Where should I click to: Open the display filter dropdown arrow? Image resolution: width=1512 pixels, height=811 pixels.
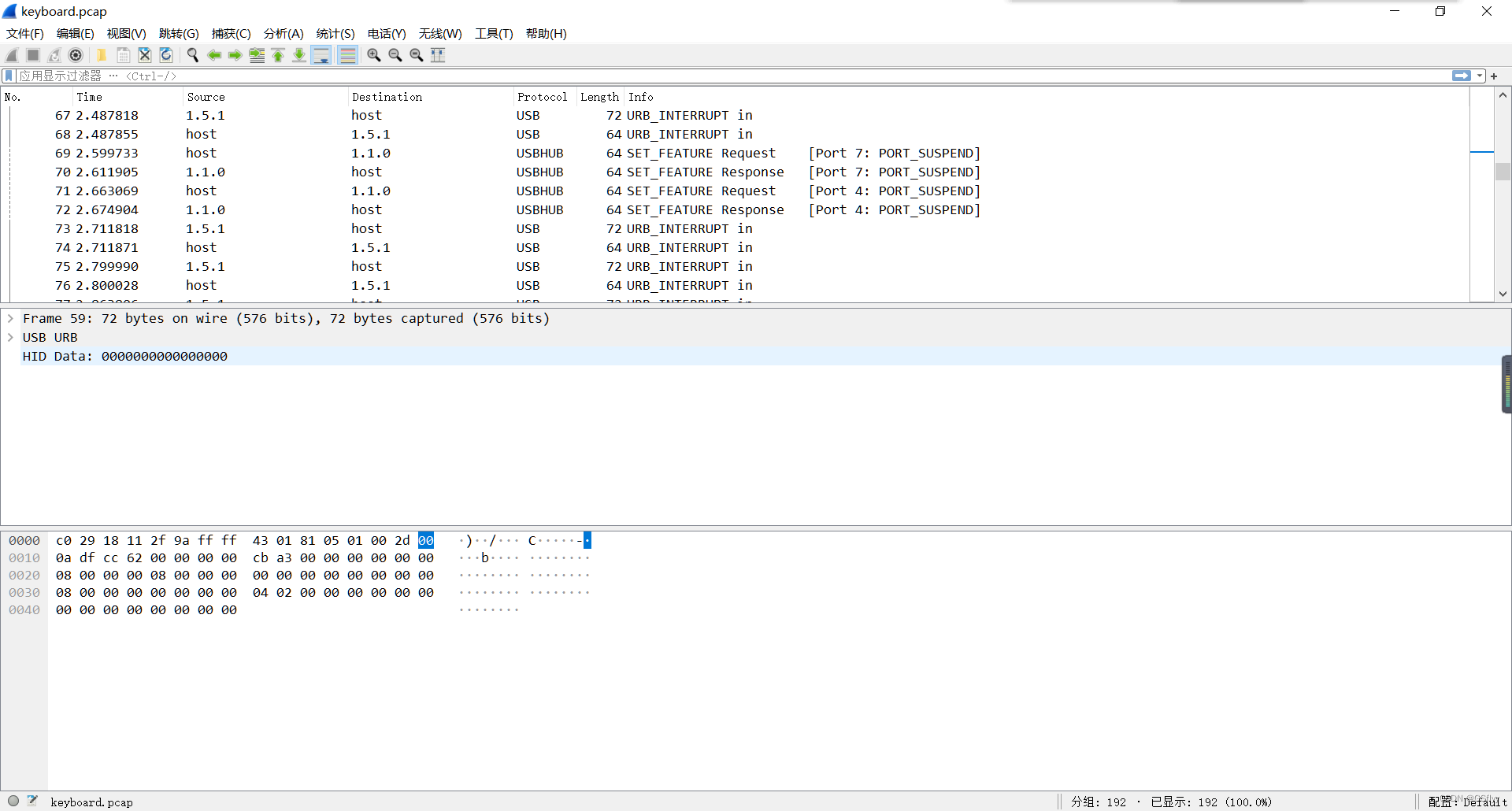[1478, 76]
